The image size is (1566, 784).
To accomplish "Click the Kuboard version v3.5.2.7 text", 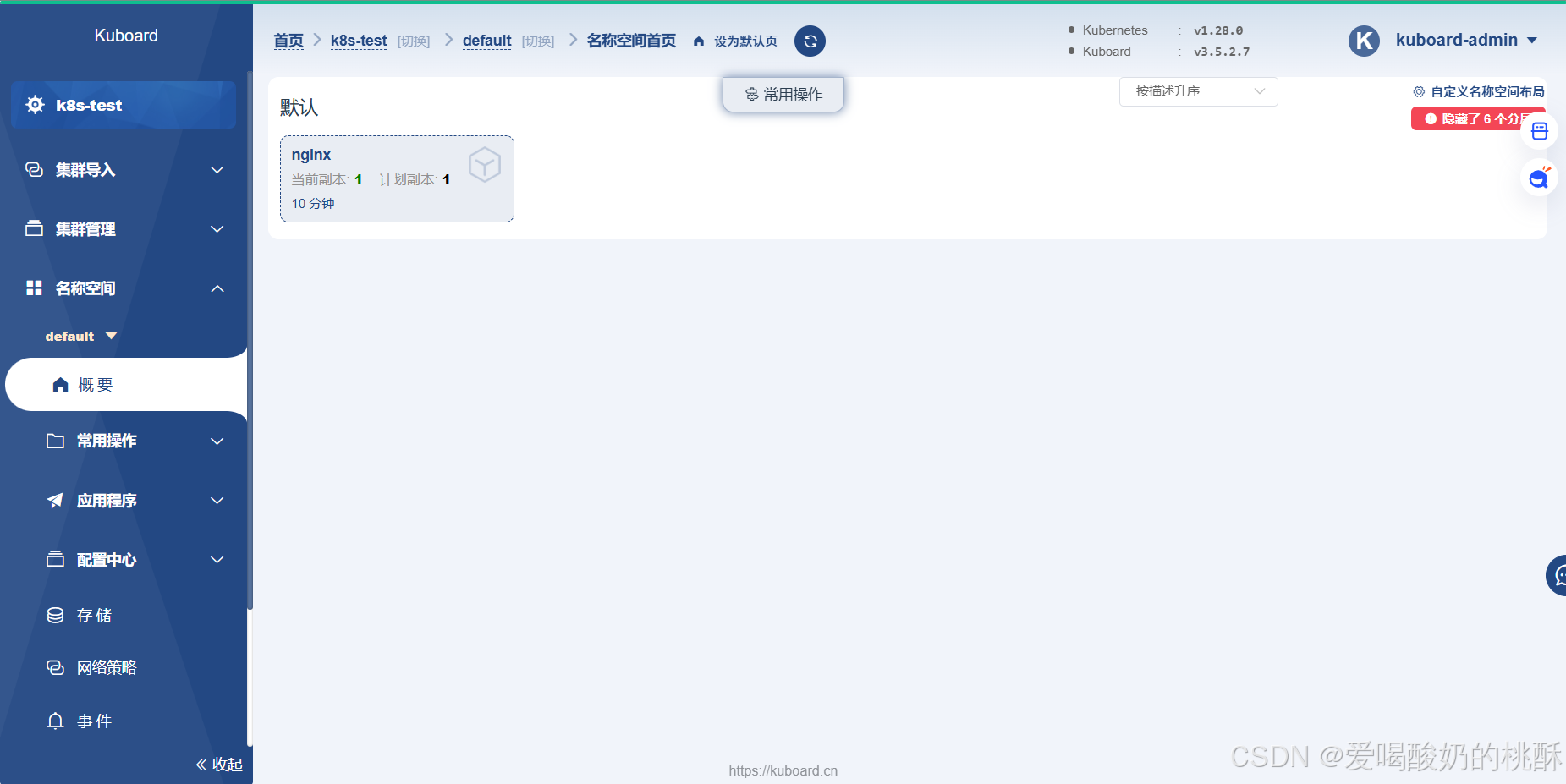I will (1222, 52).
